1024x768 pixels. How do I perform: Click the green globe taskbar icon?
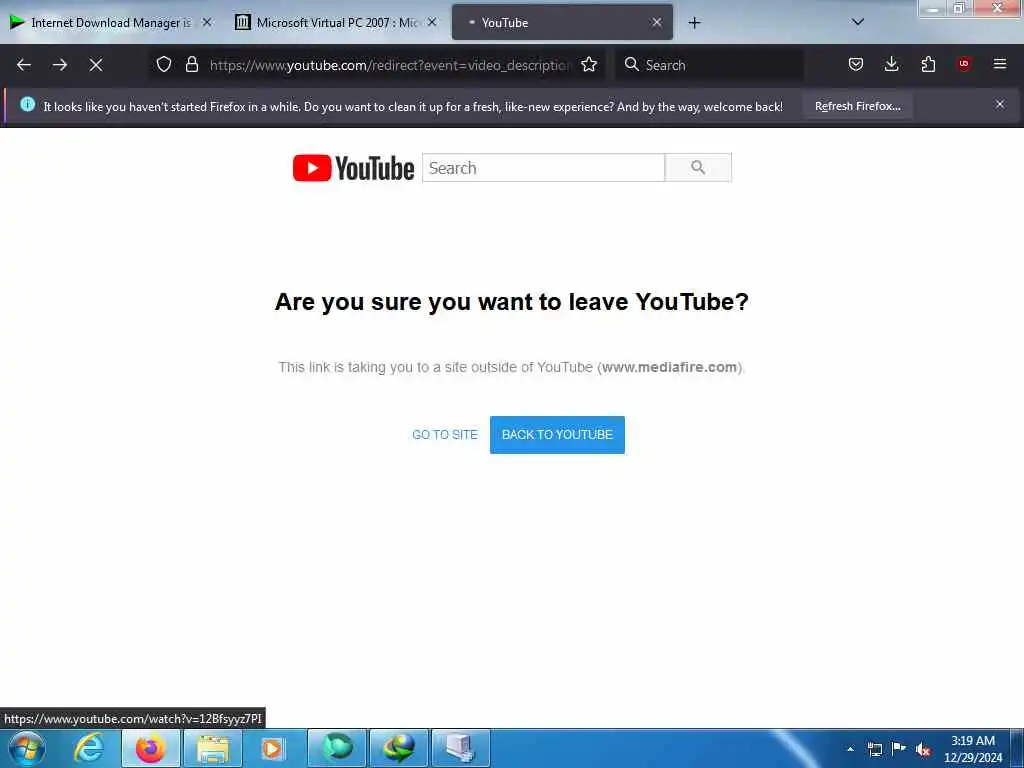[x=337, y=748]
